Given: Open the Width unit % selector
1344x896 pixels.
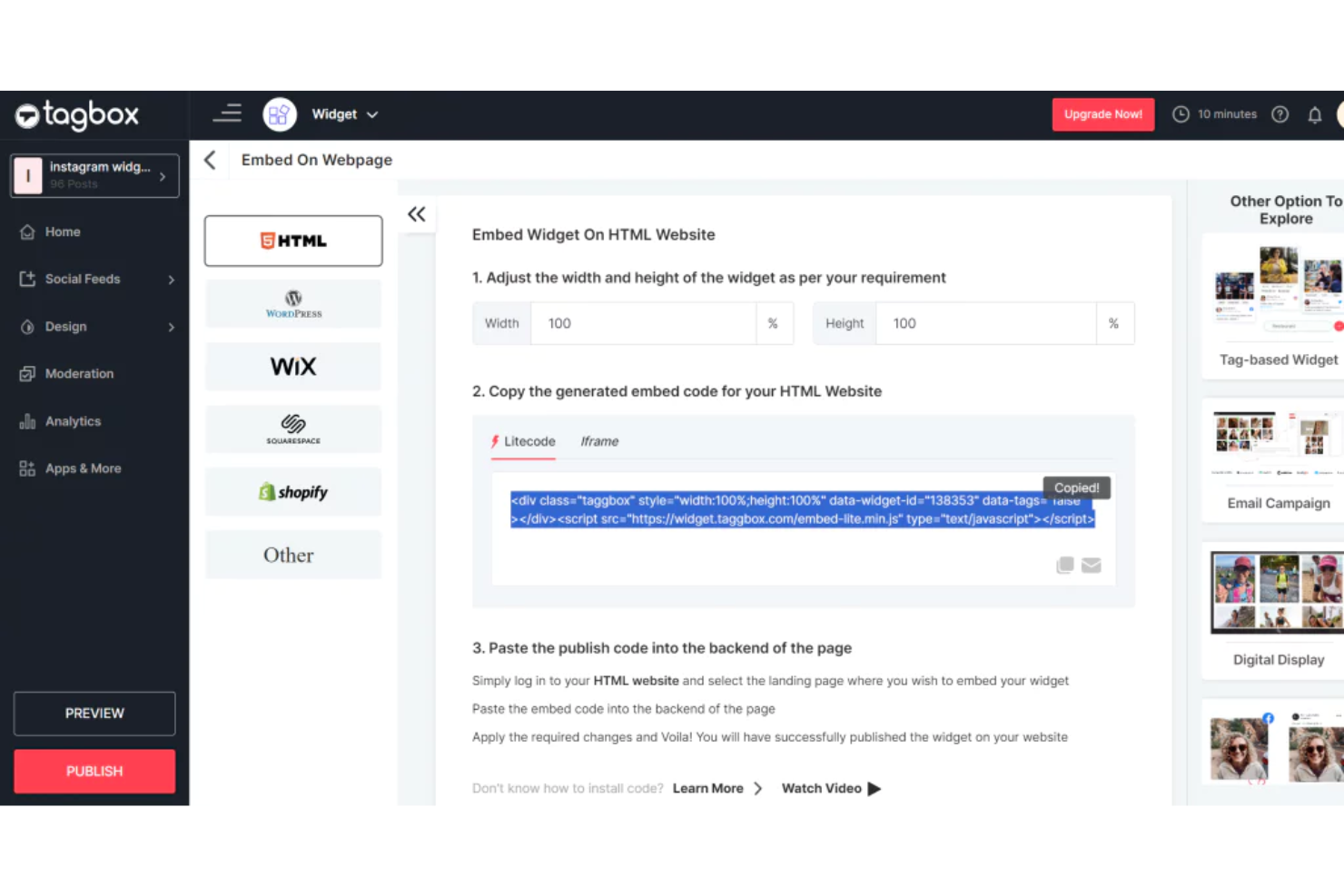Looking at the screenshot, I should click(774, 323).
